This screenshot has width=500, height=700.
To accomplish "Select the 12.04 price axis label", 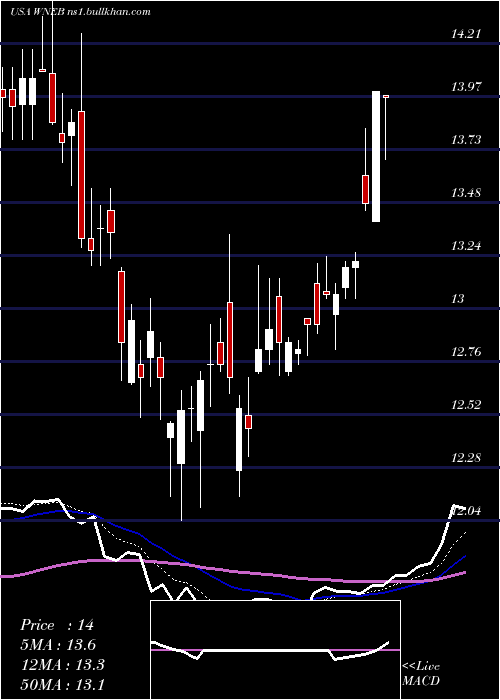I will 466,511.
